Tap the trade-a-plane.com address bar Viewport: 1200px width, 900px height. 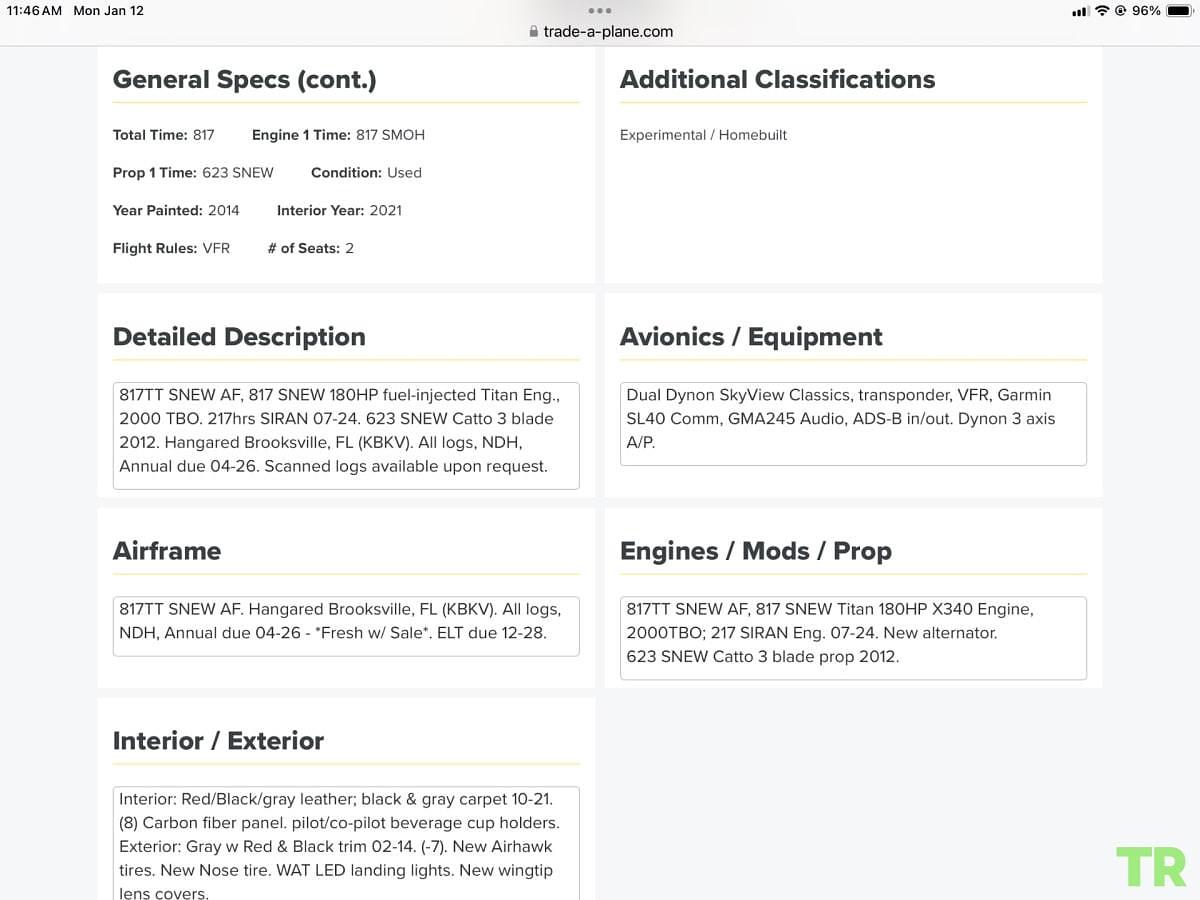(x=600, y=32)
